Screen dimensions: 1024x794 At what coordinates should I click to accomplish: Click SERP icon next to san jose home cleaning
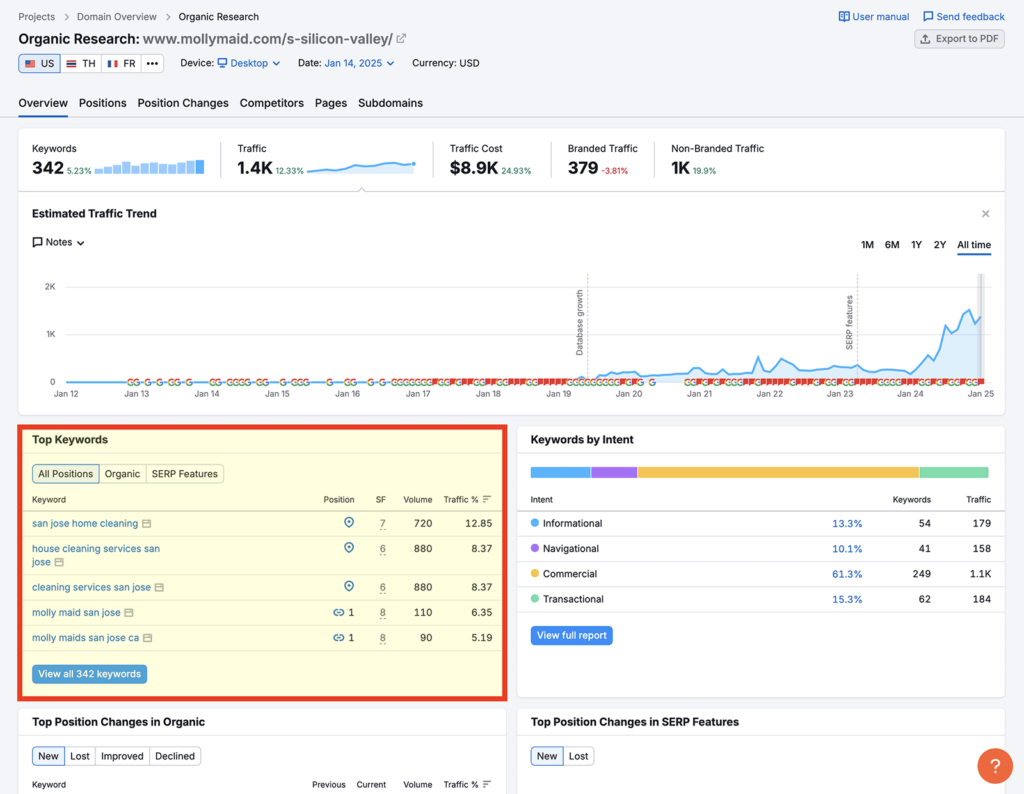tap(147, 524)
